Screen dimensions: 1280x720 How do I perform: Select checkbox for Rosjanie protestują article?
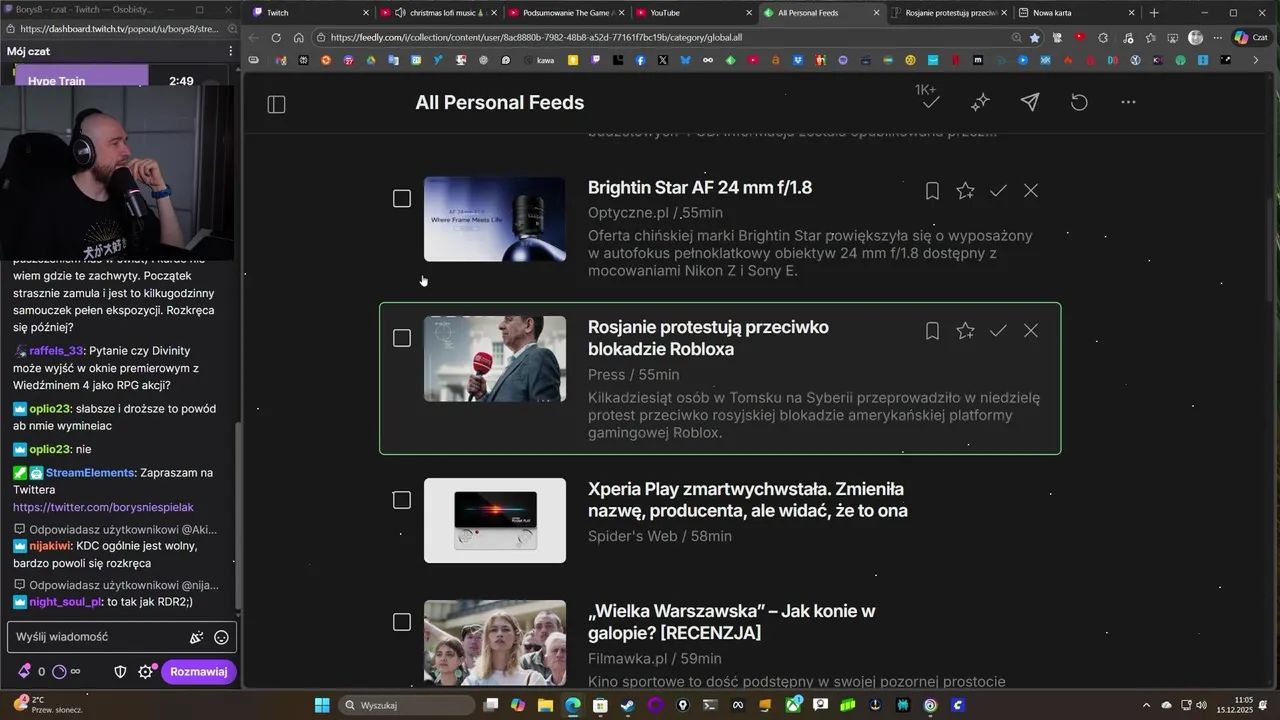402,338
